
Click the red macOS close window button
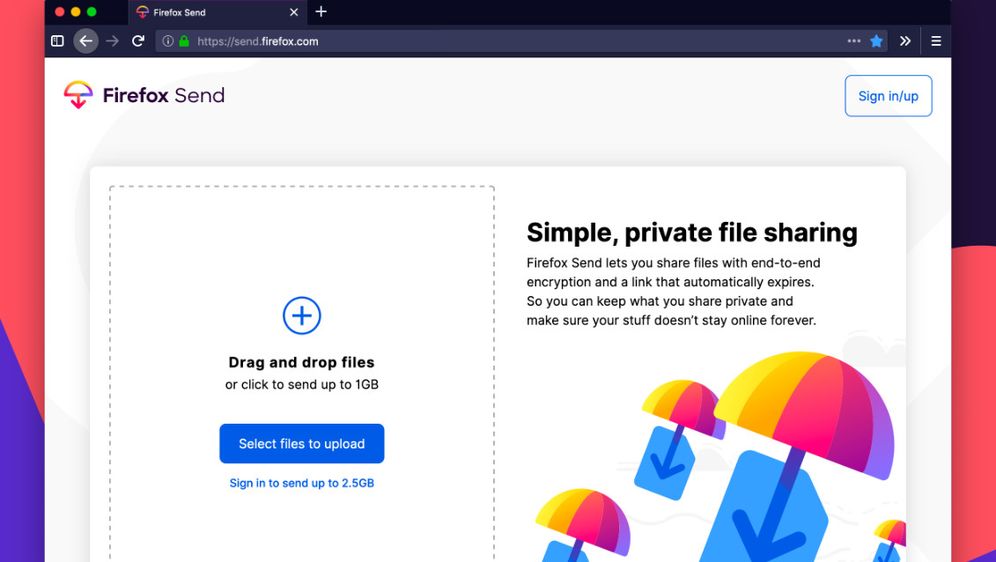click(59, 11)
